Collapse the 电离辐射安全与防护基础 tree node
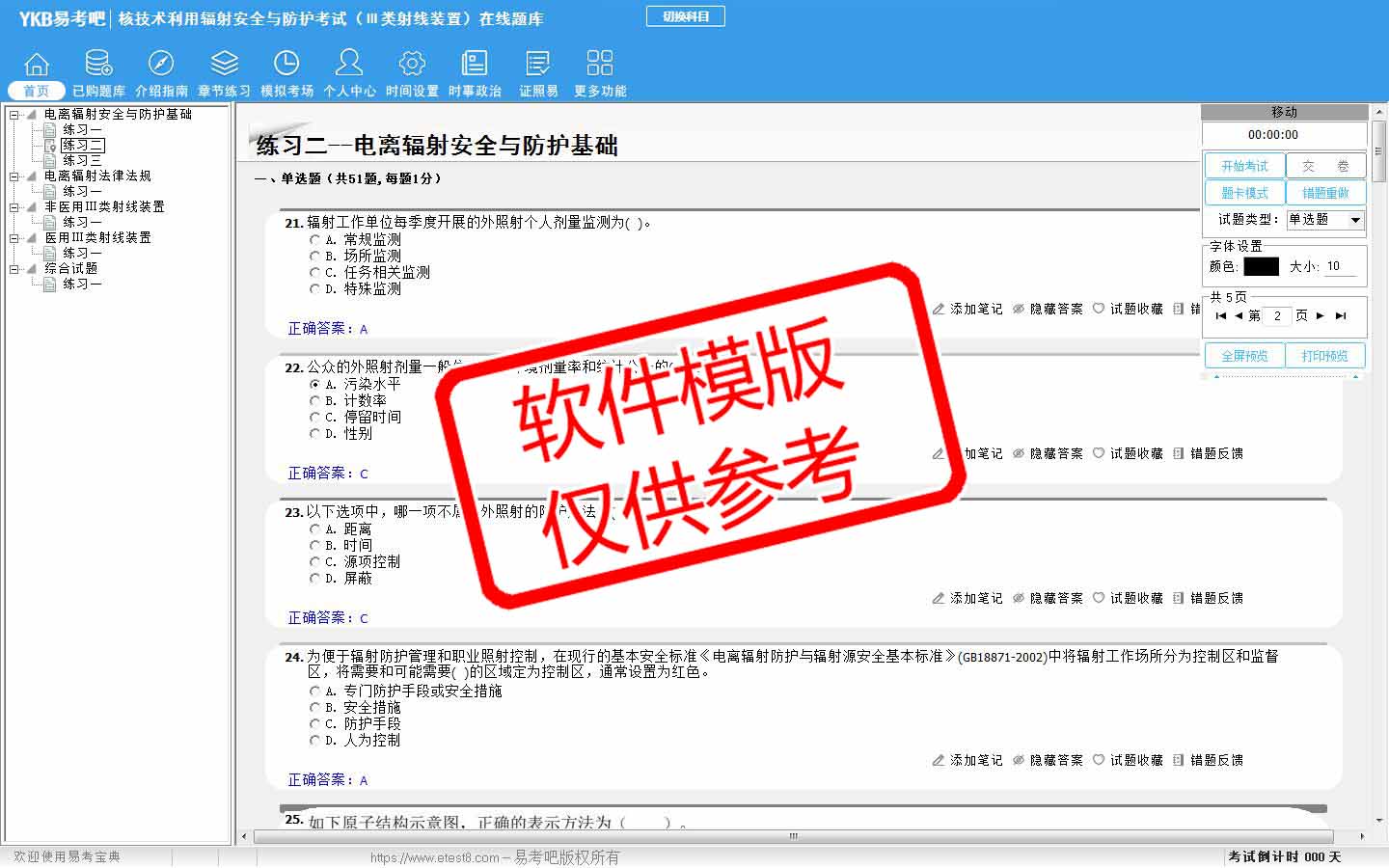 tap(14, 115)
